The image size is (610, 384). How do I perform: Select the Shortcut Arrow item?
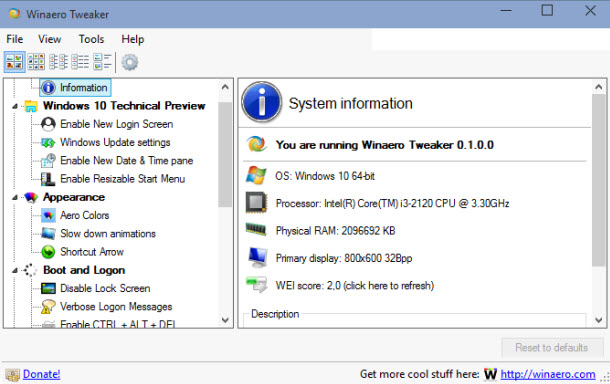point(92,252)
